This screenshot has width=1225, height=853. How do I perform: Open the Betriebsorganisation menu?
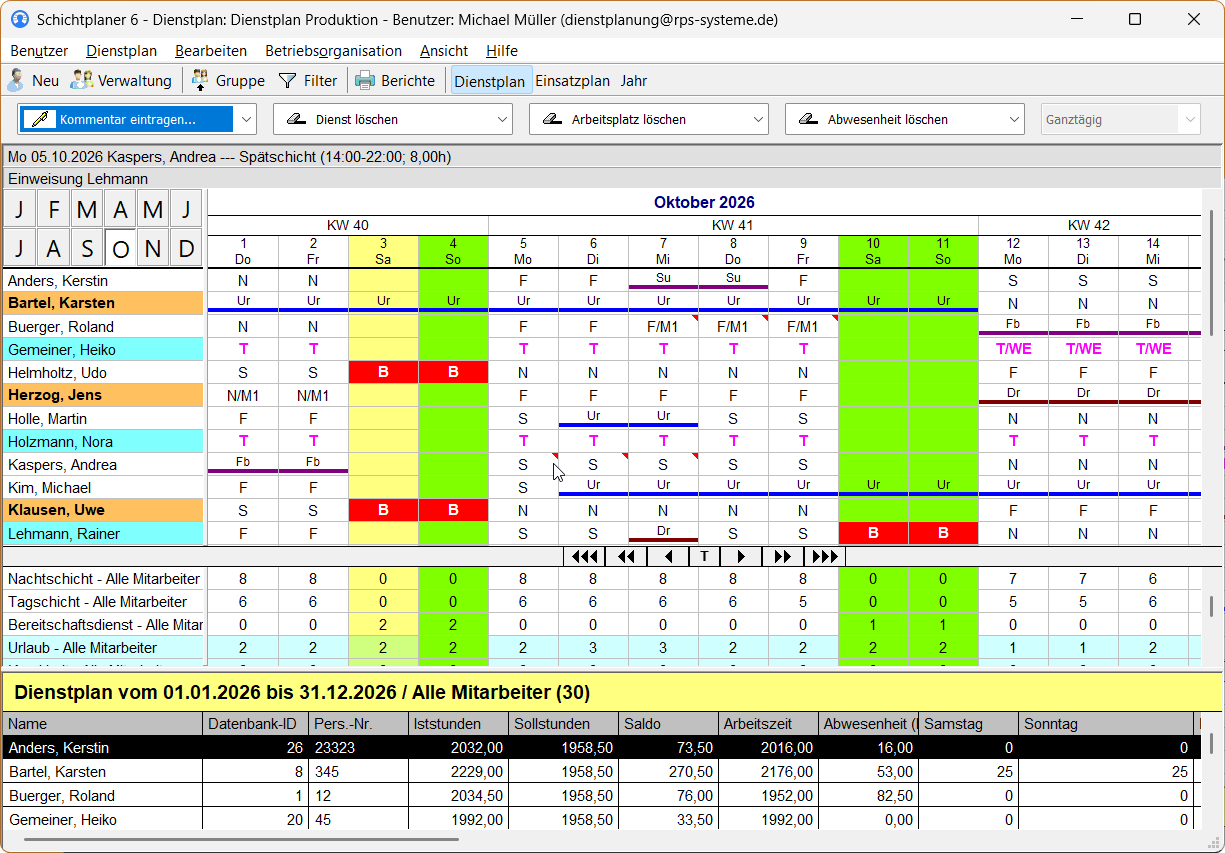click(x=334, y=51)
